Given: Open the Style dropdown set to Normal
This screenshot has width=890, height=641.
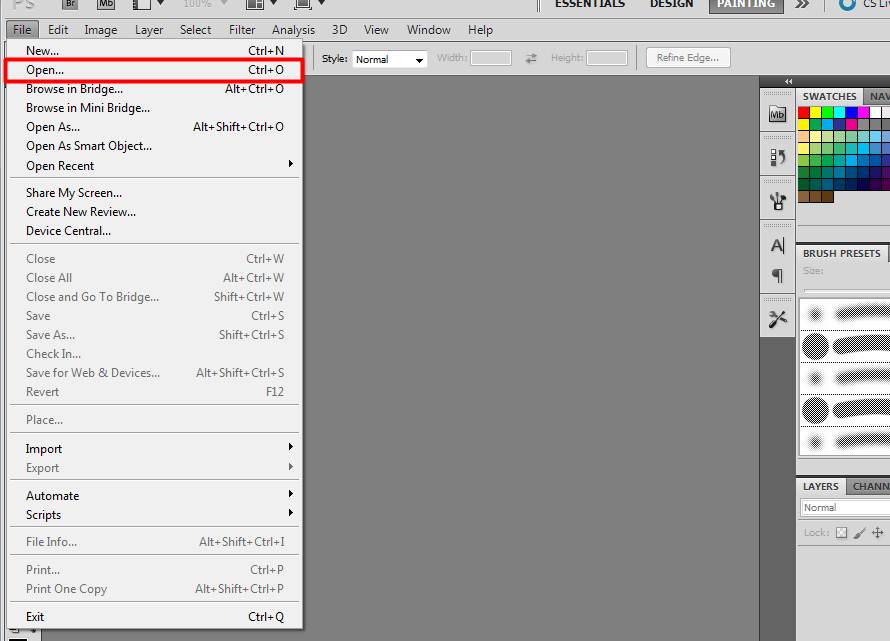Looking at the screenshot, I should click(389, 59).
